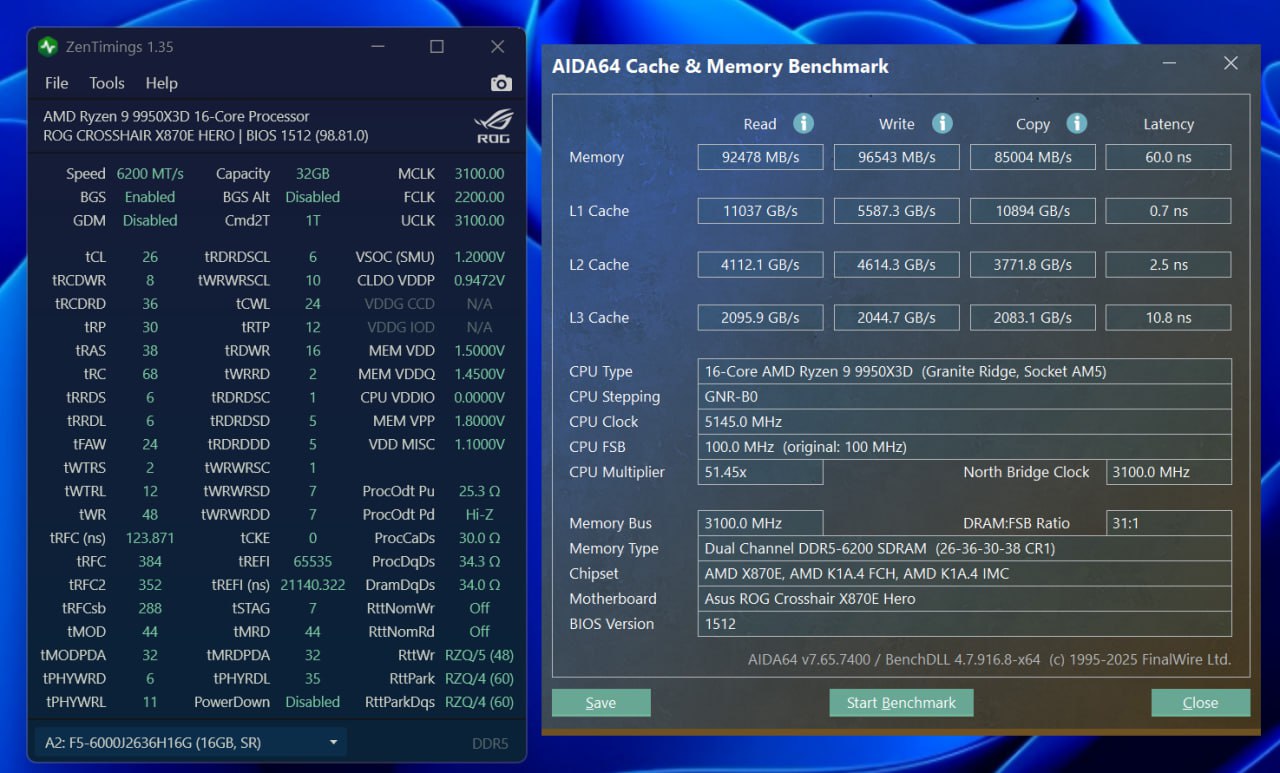Image resolution: width=1280 pixels, height=773 pixels.
Task: Click the Memory Read 92478 MB/s field
Action: 760,157
